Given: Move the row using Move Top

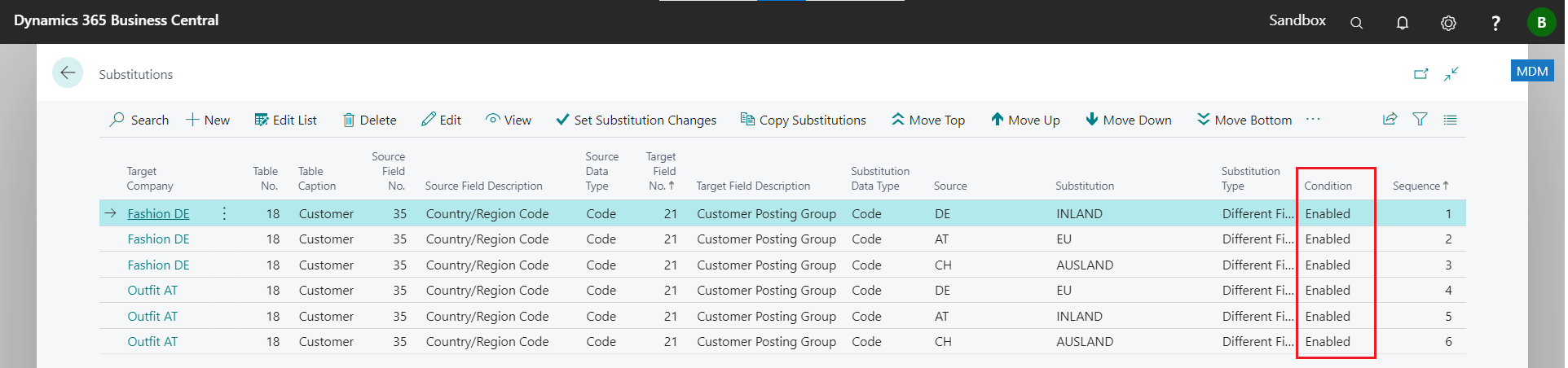Looking at the screenshot, I should (x=927, y=120).
